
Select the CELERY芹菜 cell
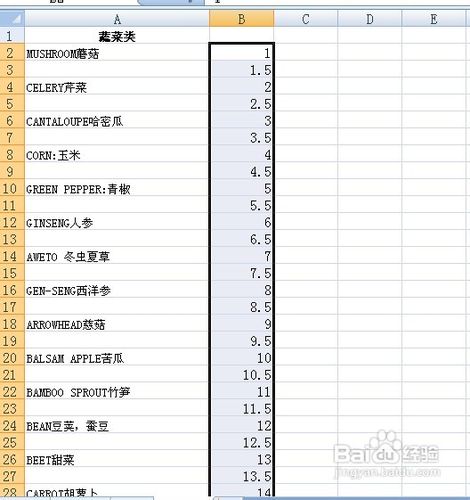click(117, 86)
